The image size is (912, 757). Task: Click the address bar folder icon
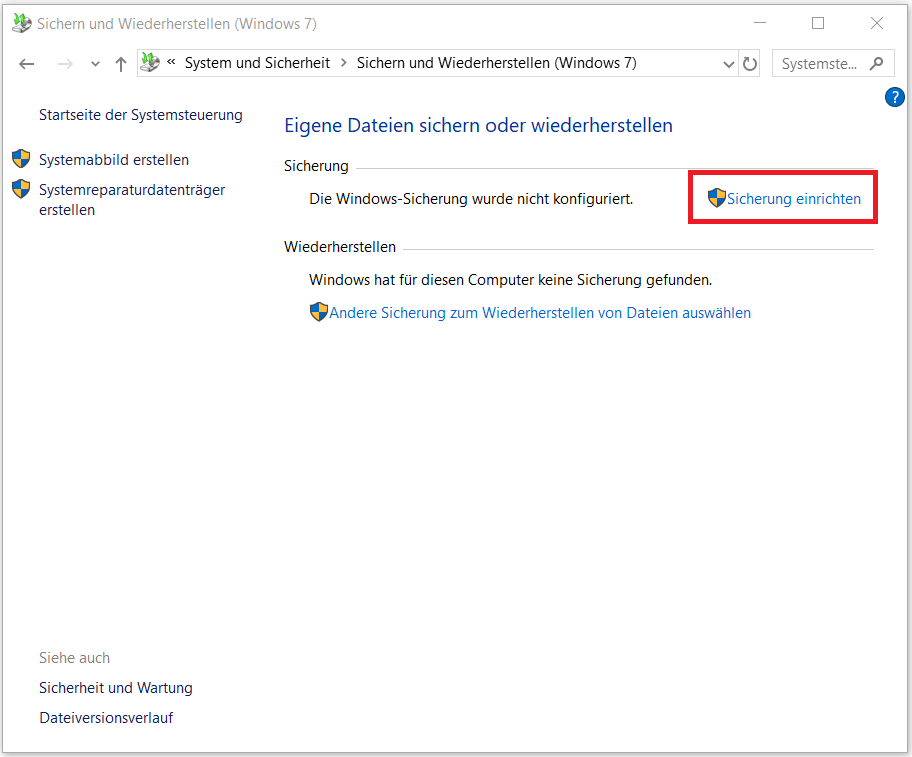(150, 63)
